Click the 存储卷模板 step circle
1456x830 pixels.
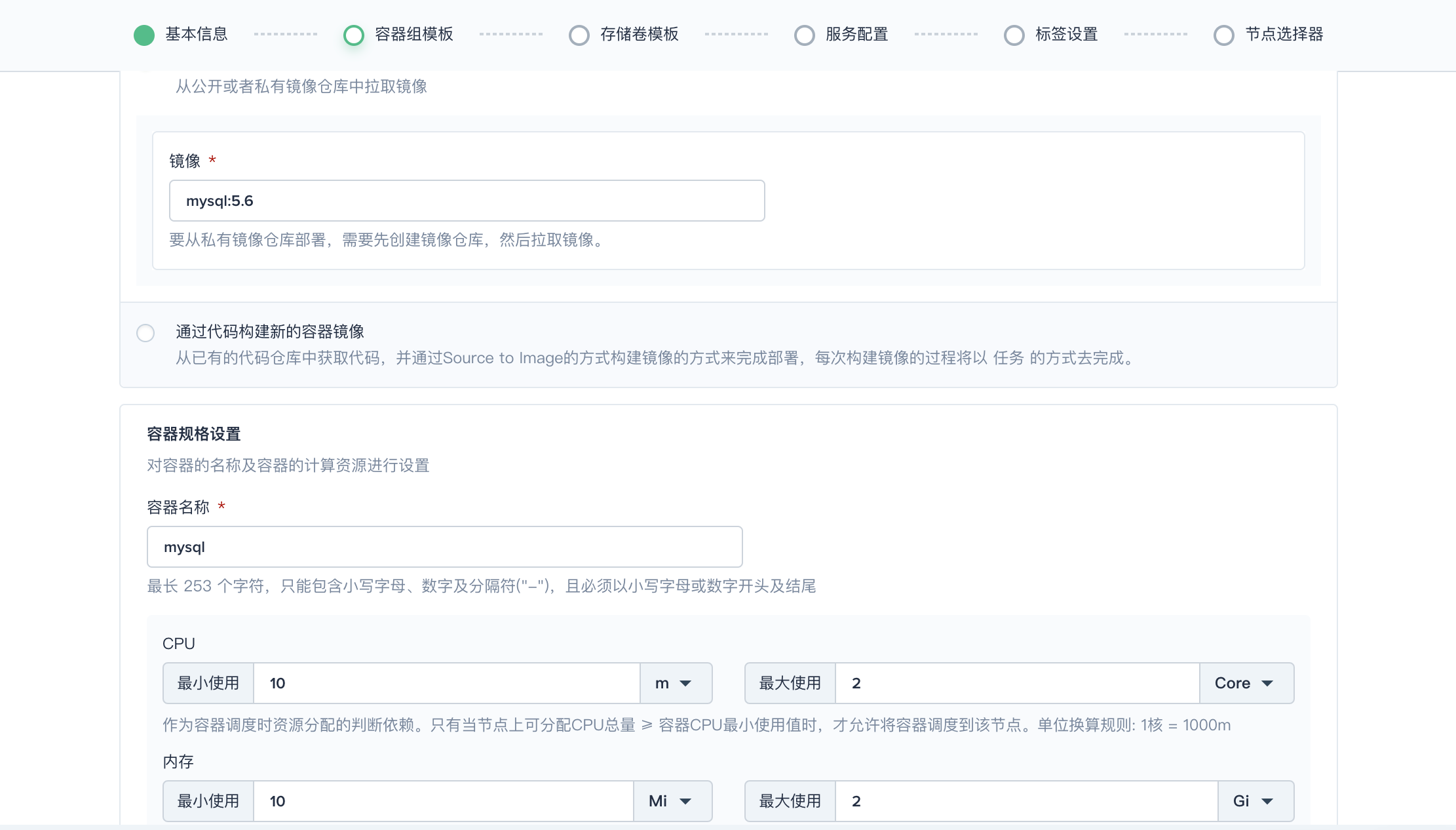pos(579,35)
